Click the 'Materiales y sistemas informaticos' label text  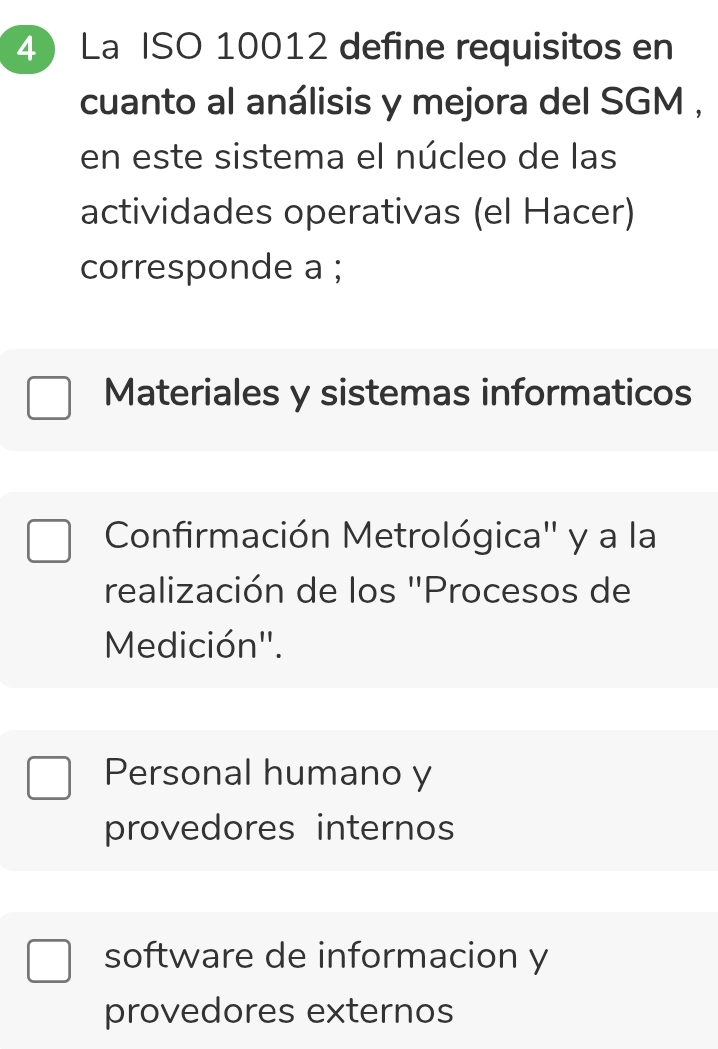point(398,393)
